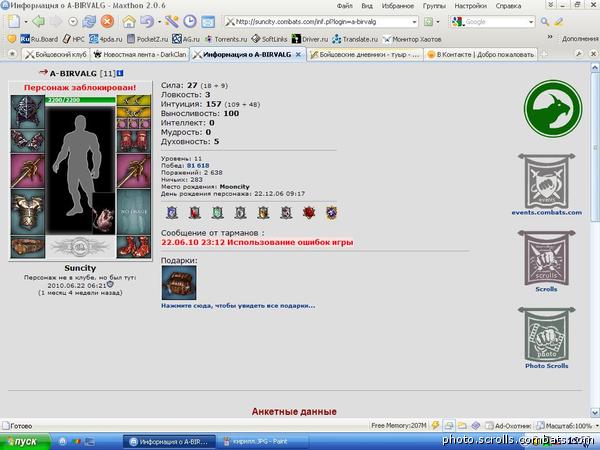
Task: Click the purple diamond status bar icon
Action: pos(476,425)
